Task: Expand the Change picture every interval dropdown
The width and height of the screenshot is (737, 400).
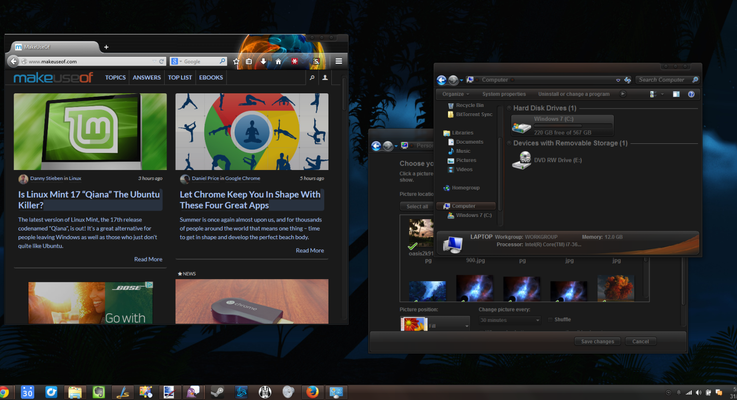Action: [x=508, y=320]
